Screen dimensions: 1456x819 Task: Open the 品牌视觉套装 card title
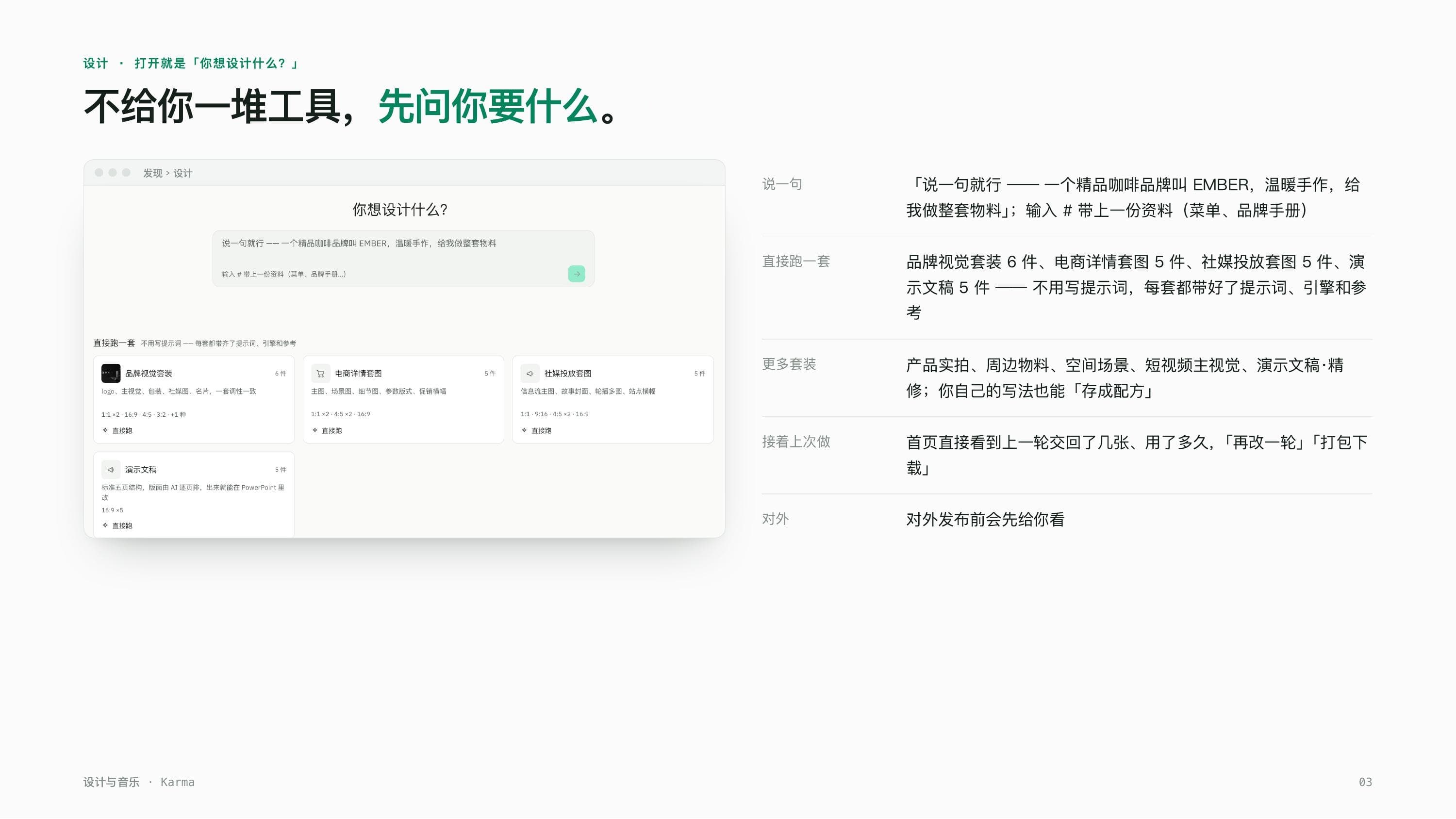[149, 373]
